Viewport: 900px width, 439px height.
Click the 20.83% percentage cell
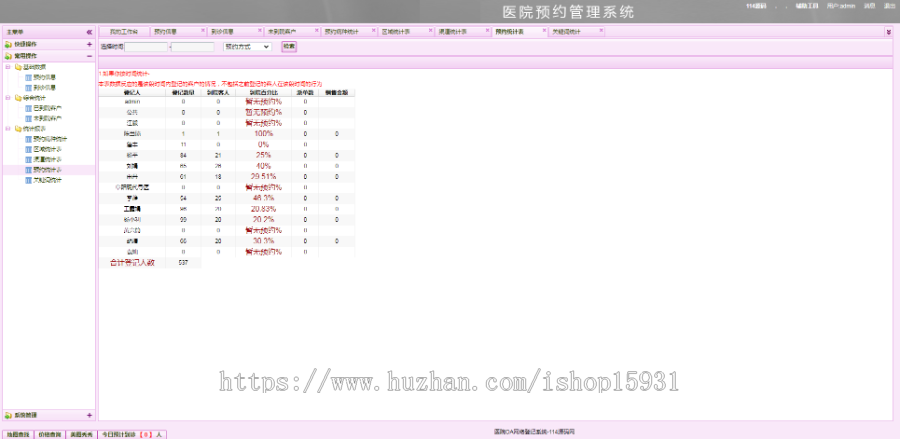pos(263,209)
